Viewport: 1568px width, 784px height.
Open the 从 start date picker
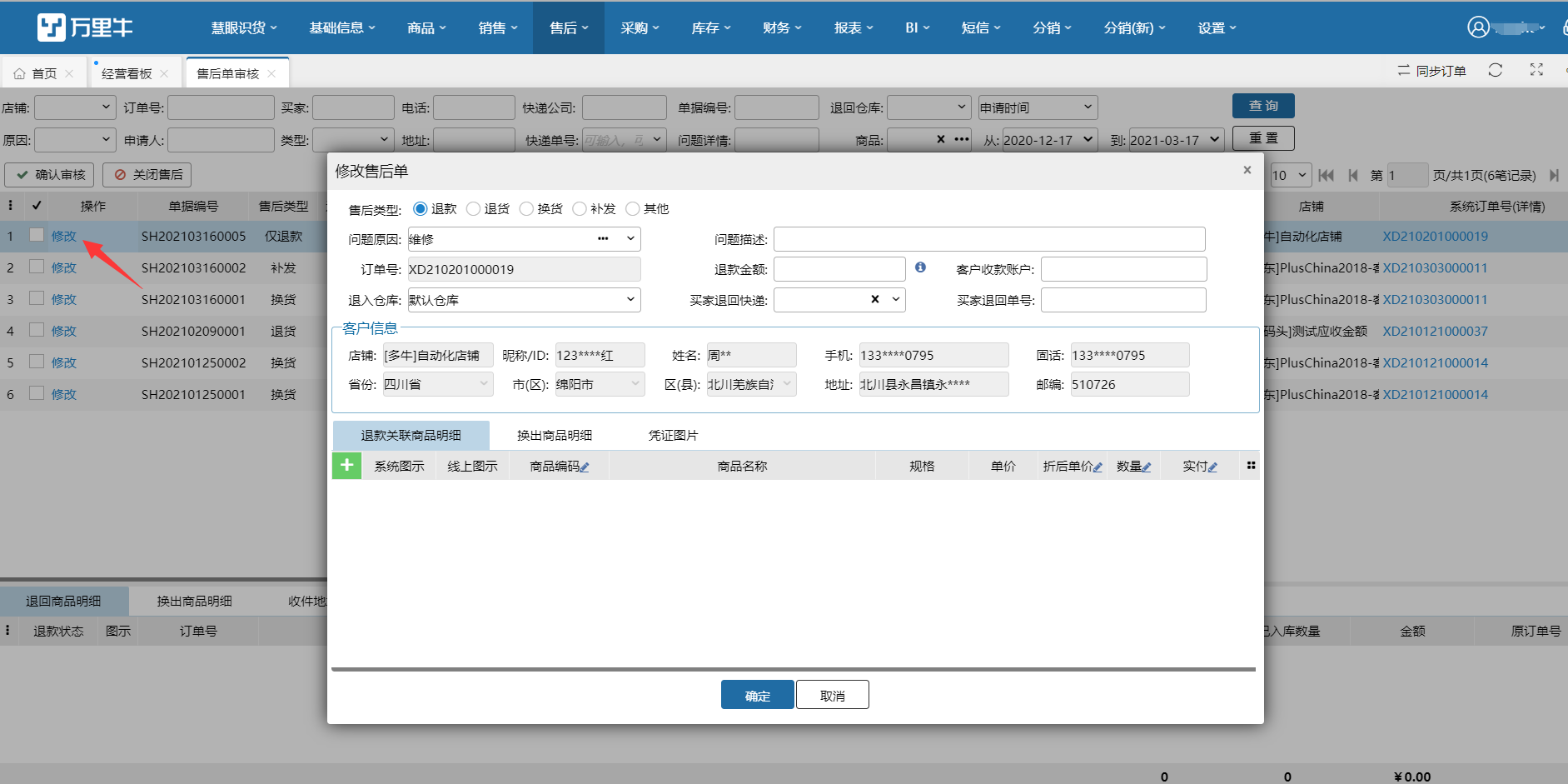pos(1049,140)
